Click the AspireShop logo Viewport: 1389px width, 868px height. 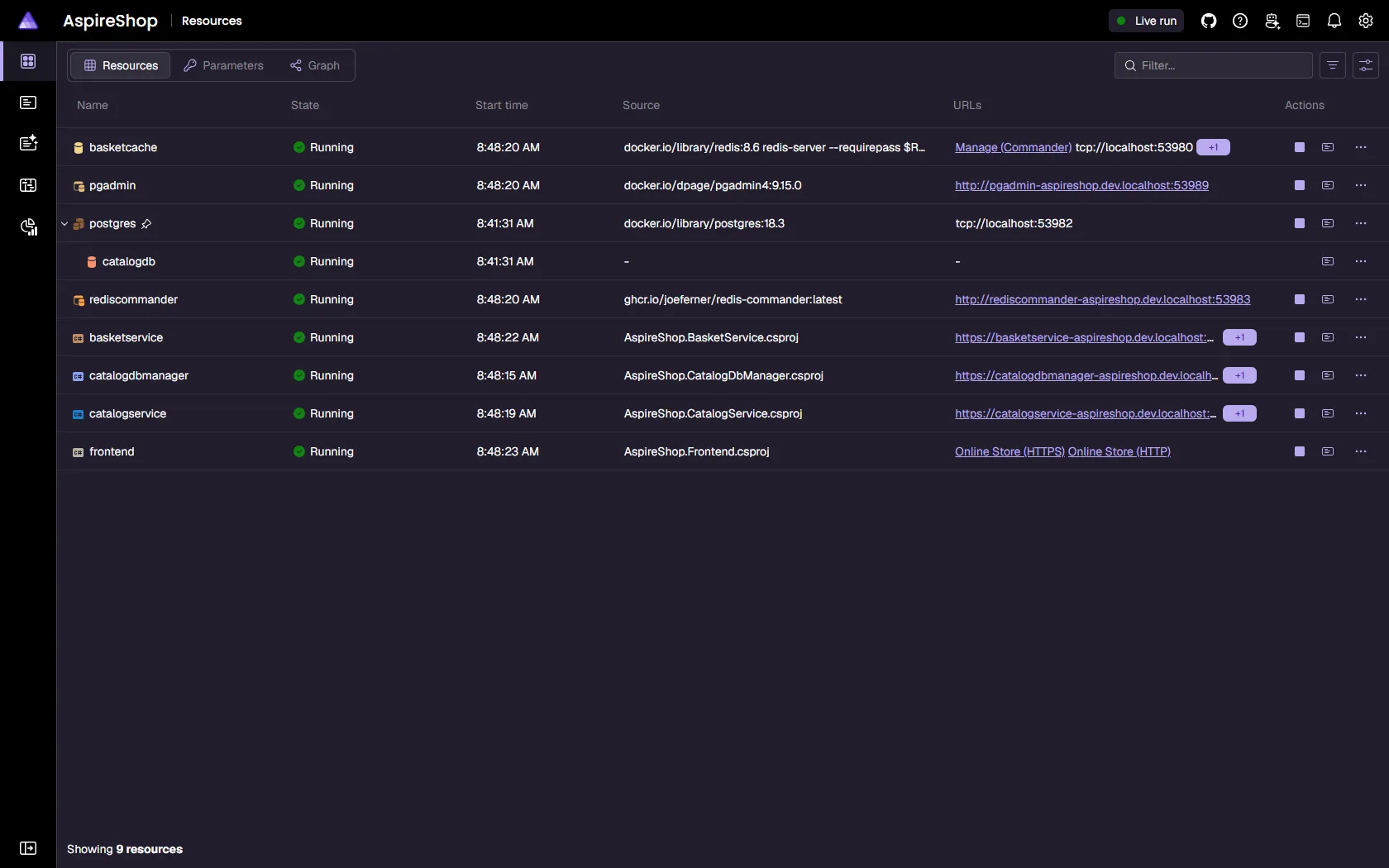click(x=28, y=21)
